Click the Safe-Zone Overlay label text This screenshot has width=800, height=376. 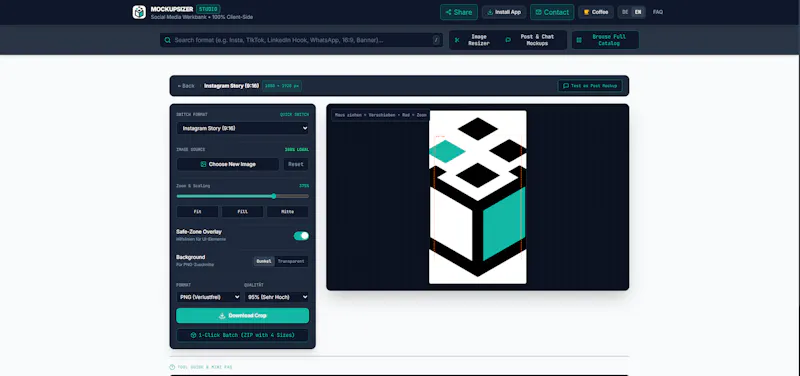click(x=199, y=232)
